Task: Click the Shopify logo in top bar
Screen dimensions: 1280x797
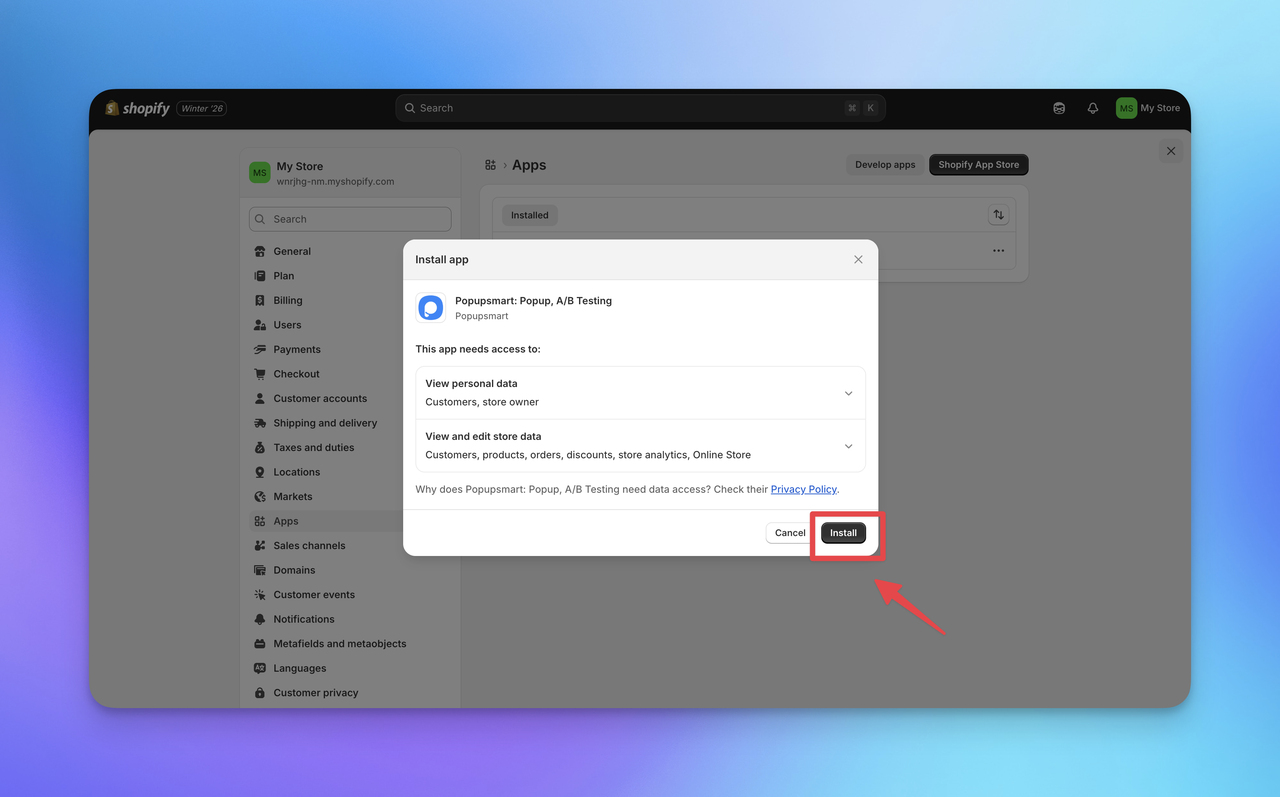Action: (x=138, y=108)
